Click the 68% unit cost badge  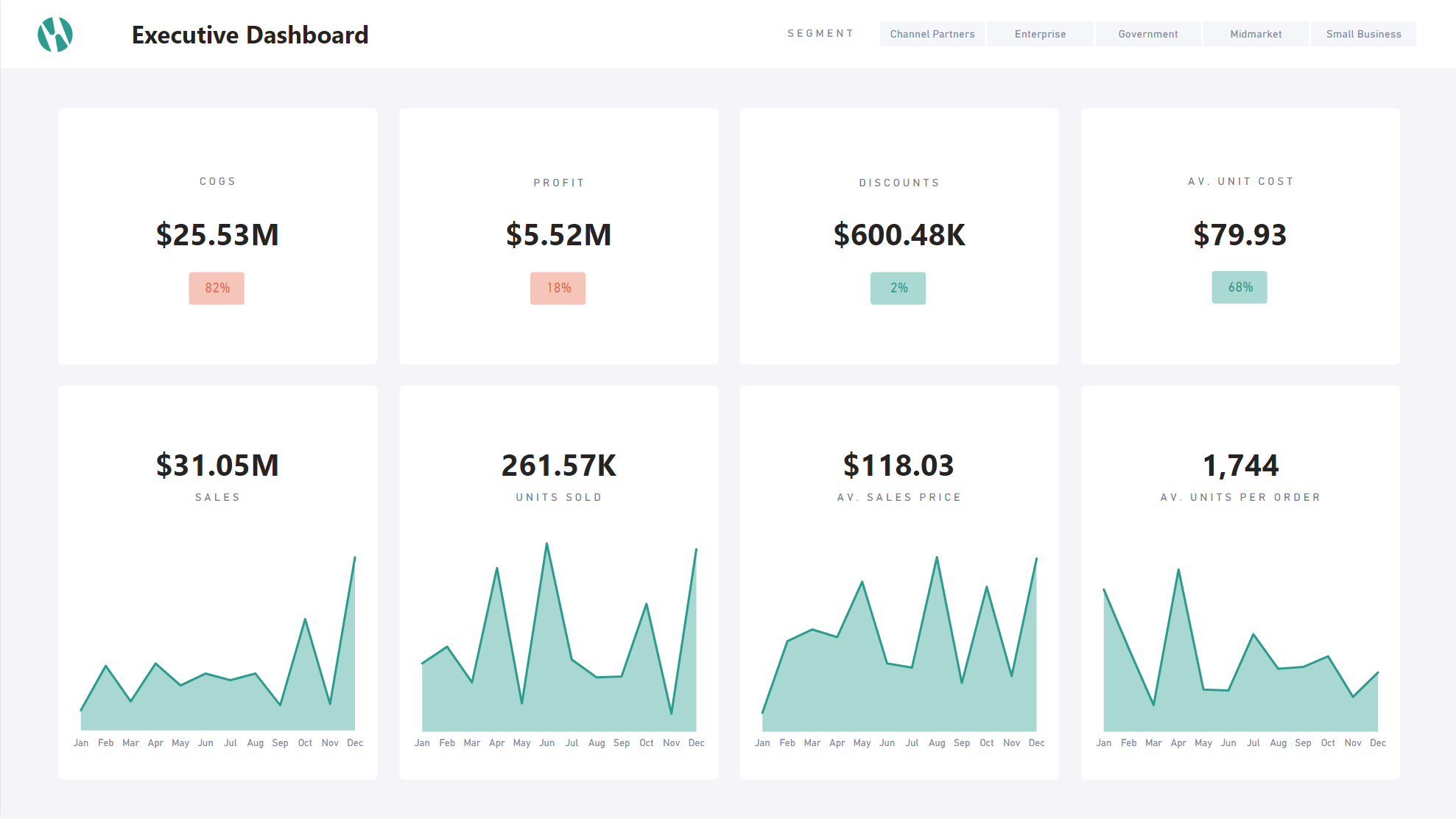click(1239, 287)
